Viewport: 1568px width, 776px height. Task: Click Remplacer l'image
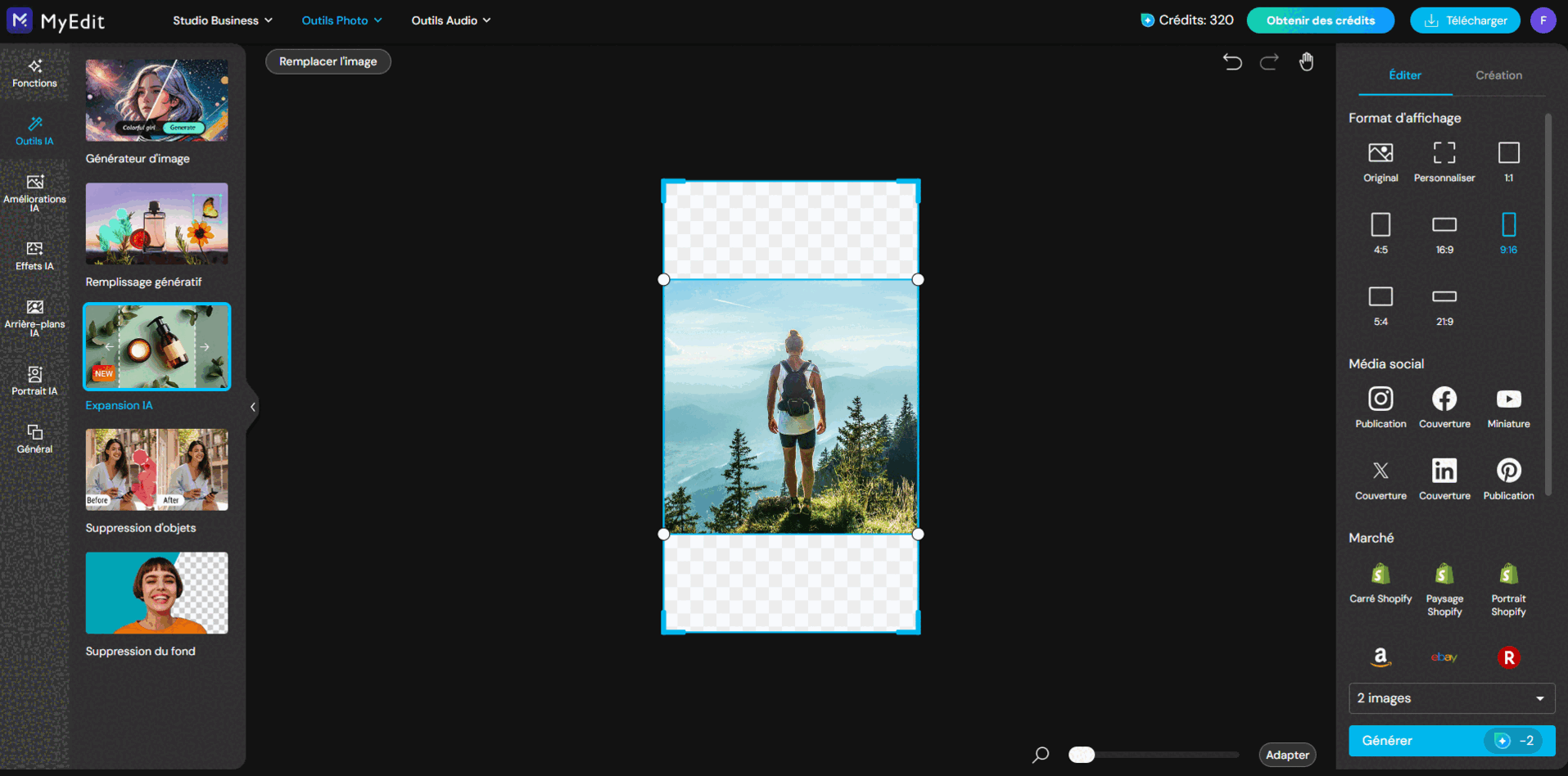point(328,61)
